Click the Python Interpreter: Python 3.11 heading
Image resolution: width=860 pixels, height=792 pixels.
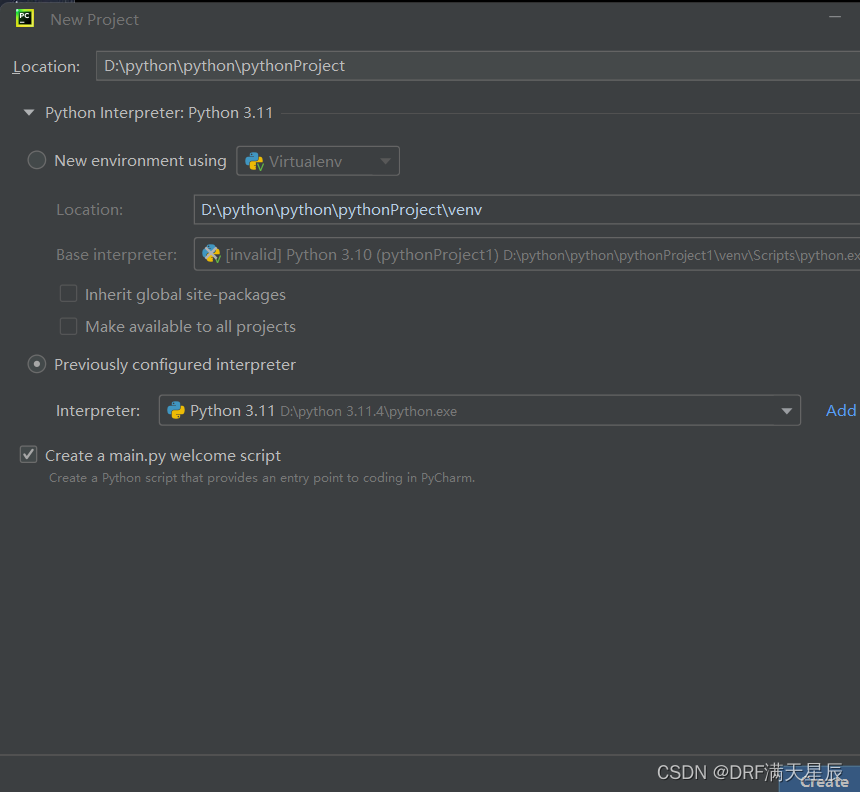159,113
